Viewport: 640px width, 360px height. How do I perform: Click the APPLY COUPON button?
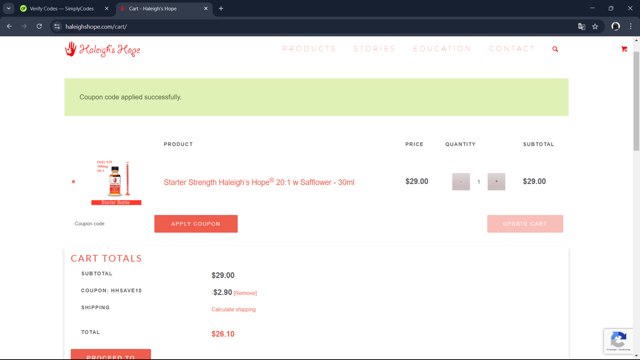(x=196, y=224)
